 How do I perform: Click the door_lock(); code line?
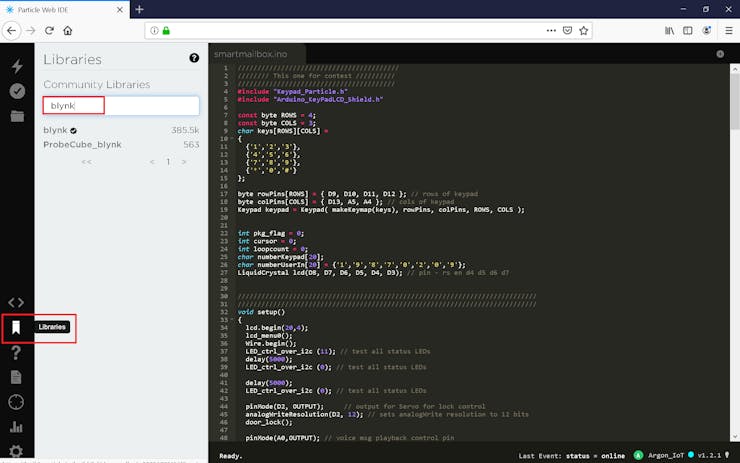pos(269,422)
